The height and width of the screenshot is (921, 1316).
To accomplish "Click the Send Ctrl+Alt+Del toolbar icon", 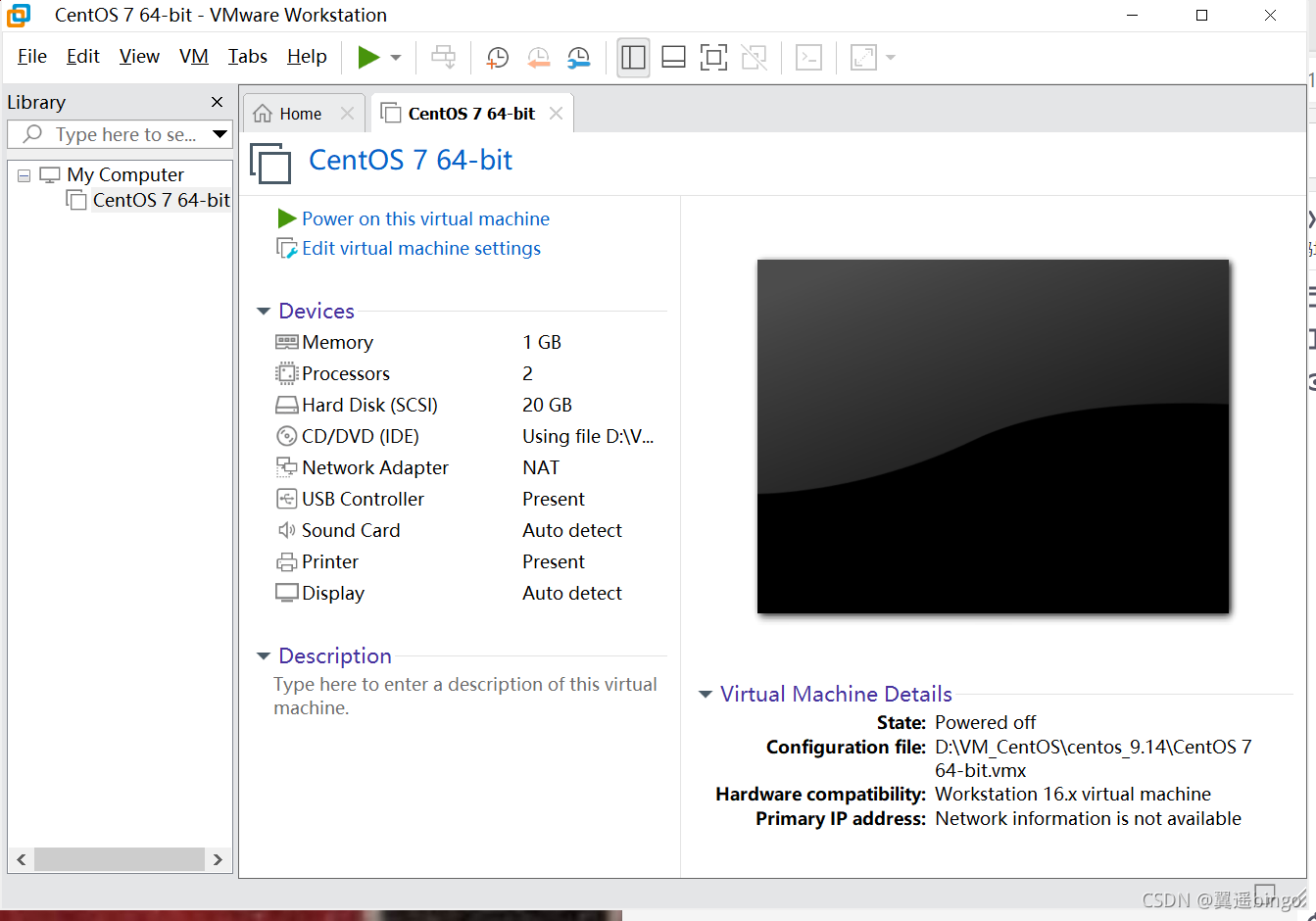I will 444,58.
